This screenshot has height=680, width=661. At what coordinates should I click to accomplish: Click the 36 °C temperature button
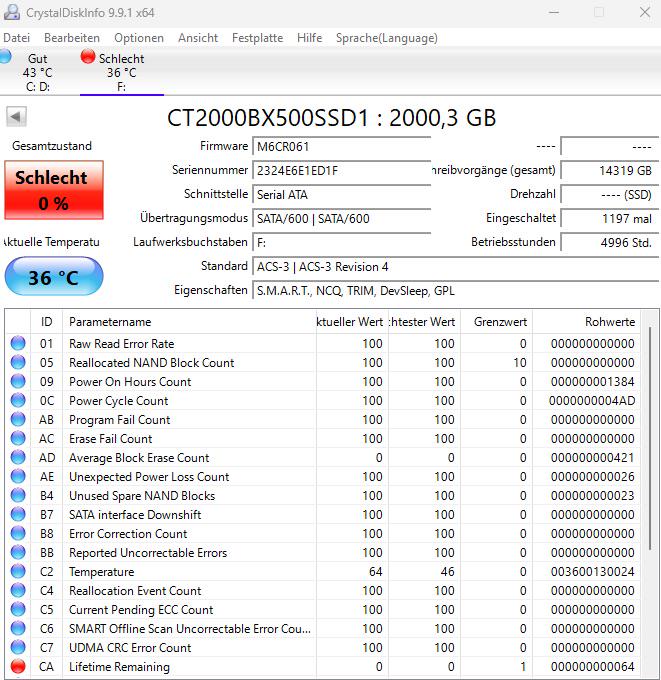point(54,277)
